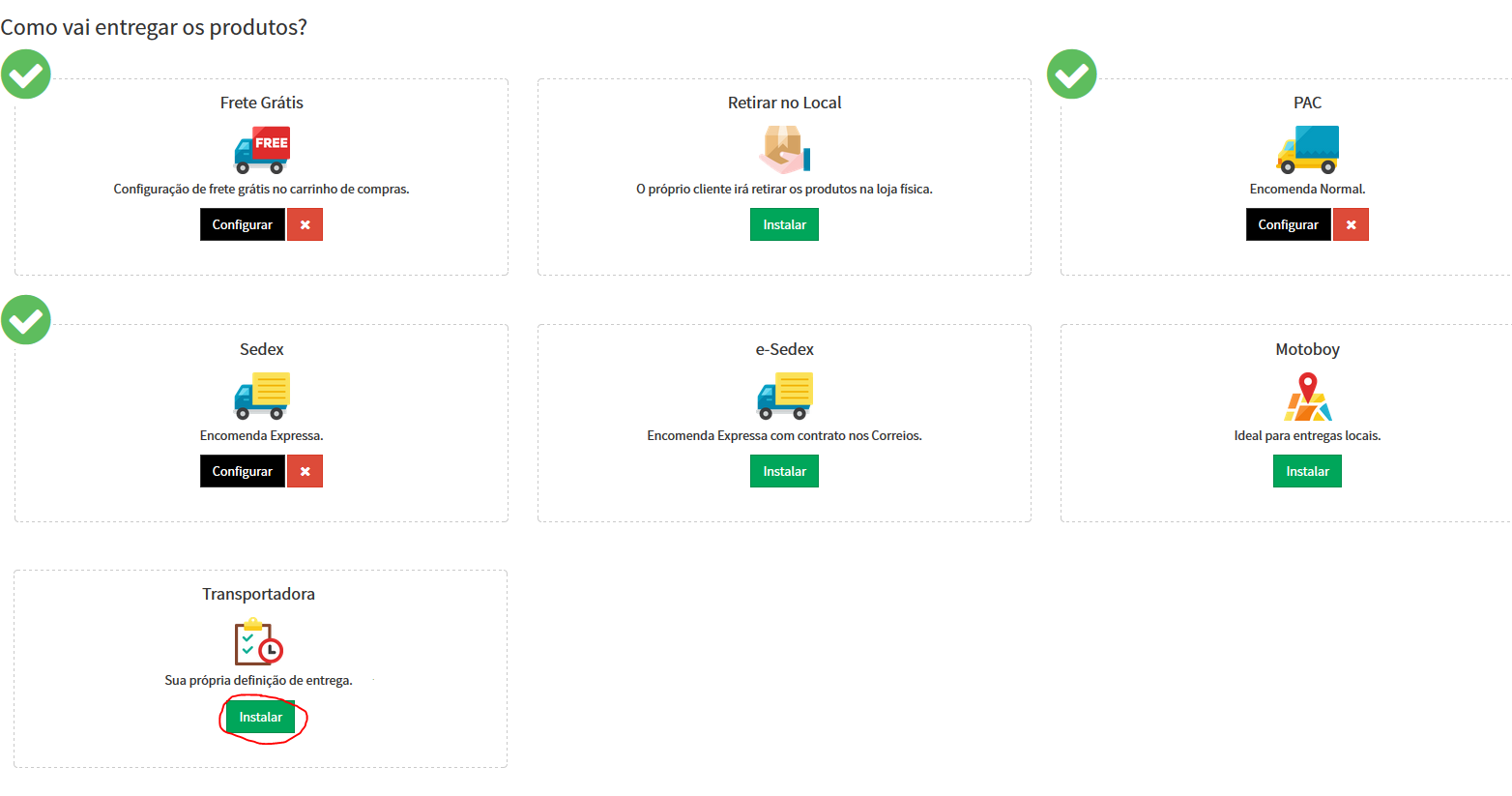Click 'O próprio cliente irá retirar' description
The width and height of the screenshot is (1512, 796).
(x=785, y=189)
